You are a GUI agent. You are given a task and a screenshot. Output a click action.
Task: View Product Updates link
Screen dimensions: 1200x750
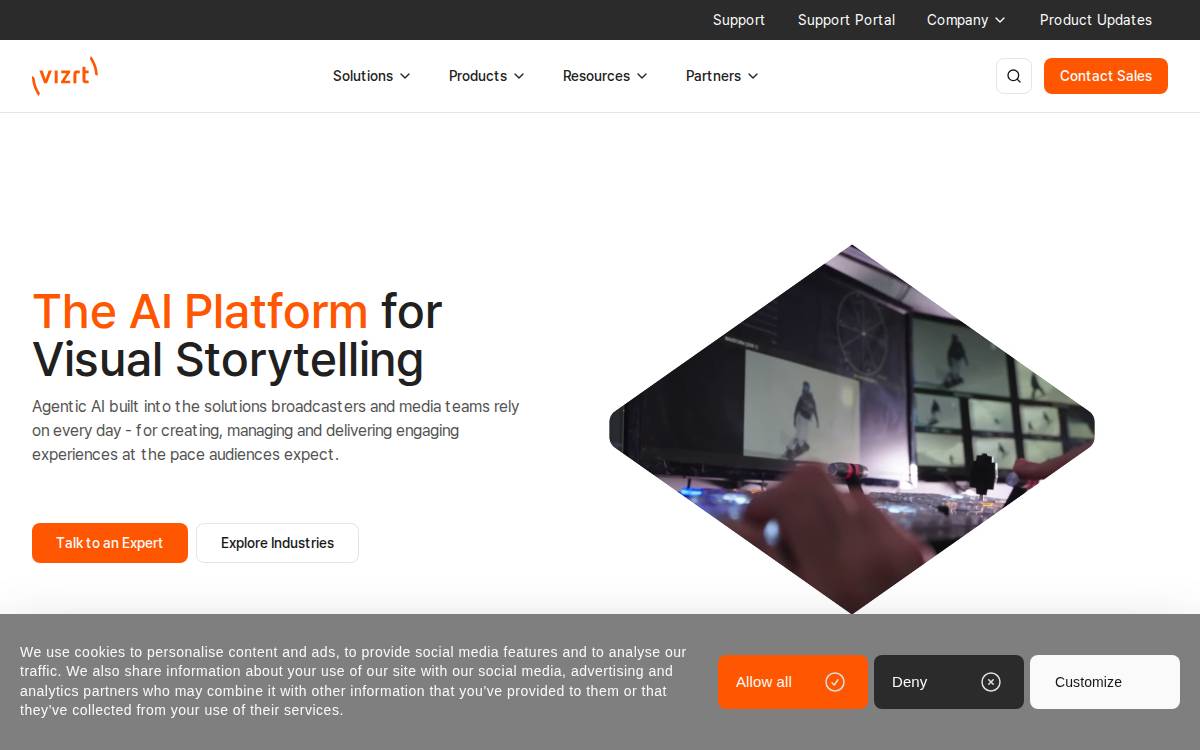[x=1096, y=20]
